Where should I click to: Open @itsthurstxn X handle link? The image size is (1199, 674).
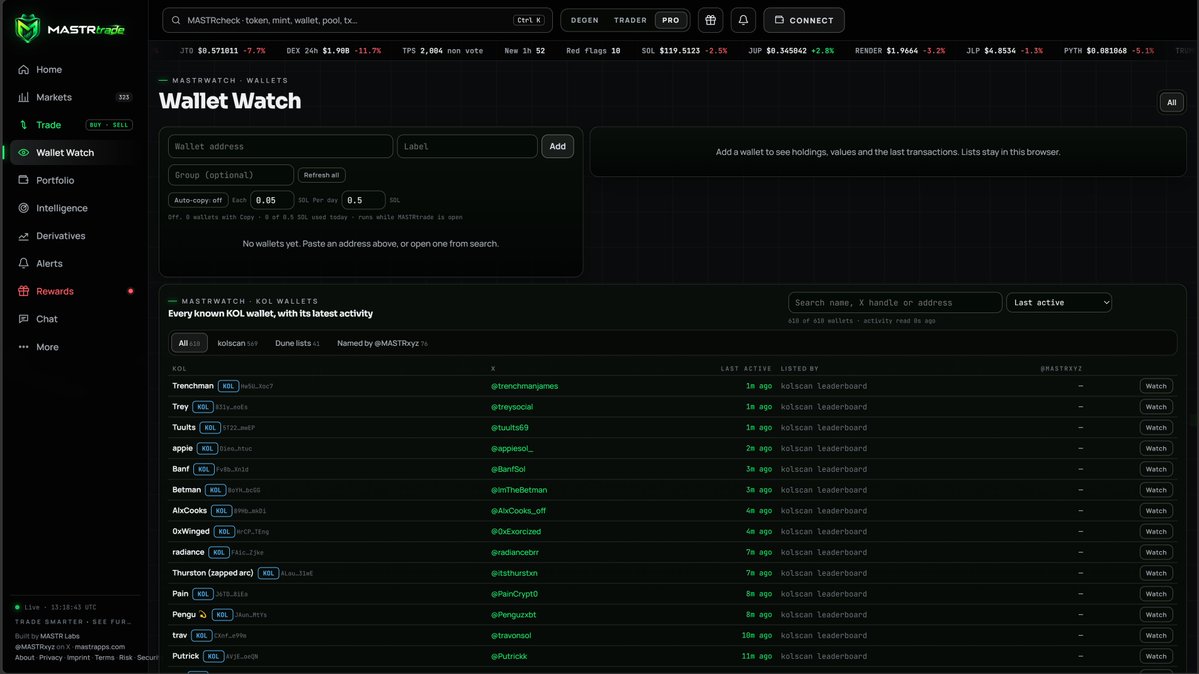pos(514,573)
